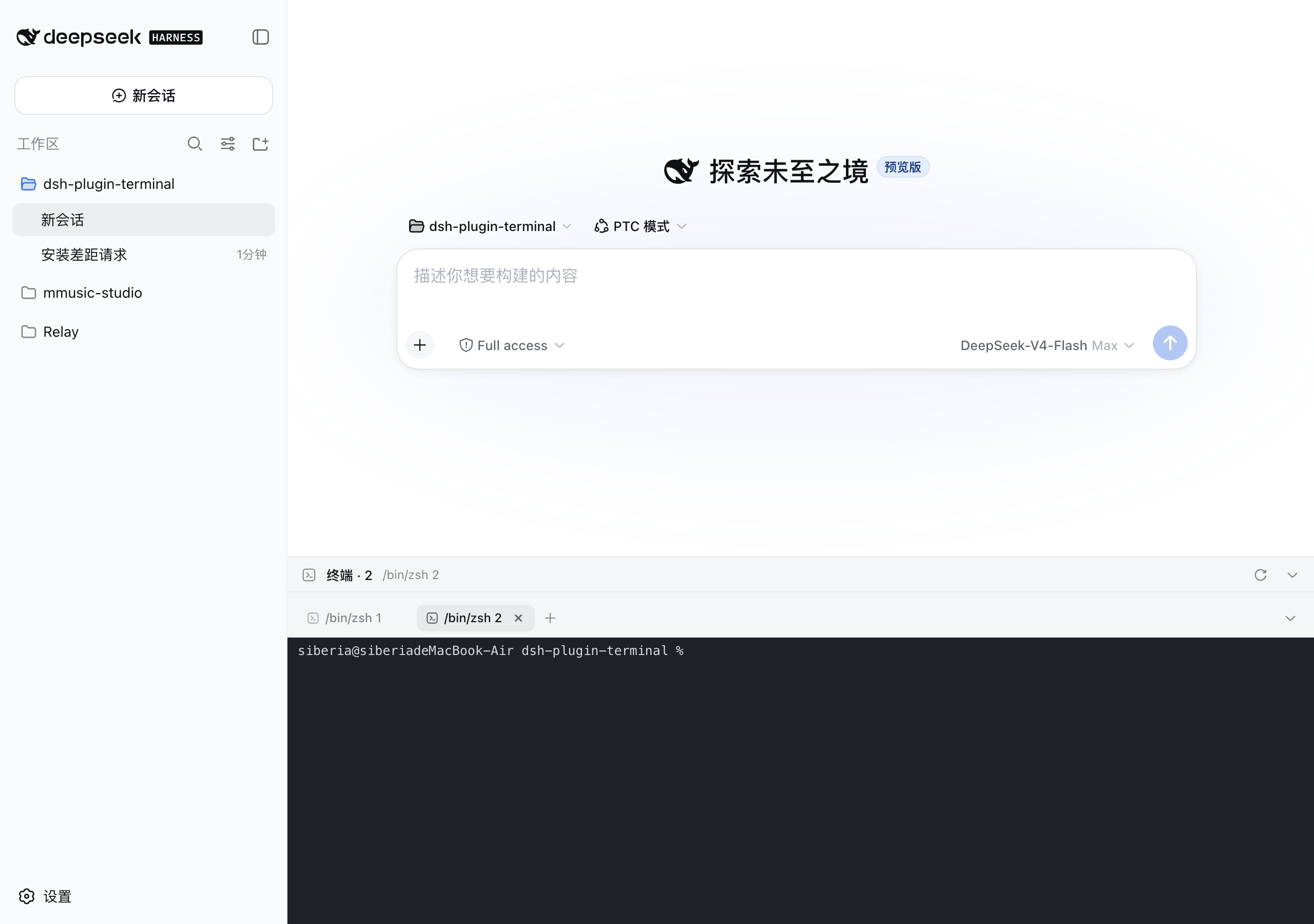Open the PTC 模式 mode dropdown
Screen dimensions: 1314x924
[x=641, y=226]
